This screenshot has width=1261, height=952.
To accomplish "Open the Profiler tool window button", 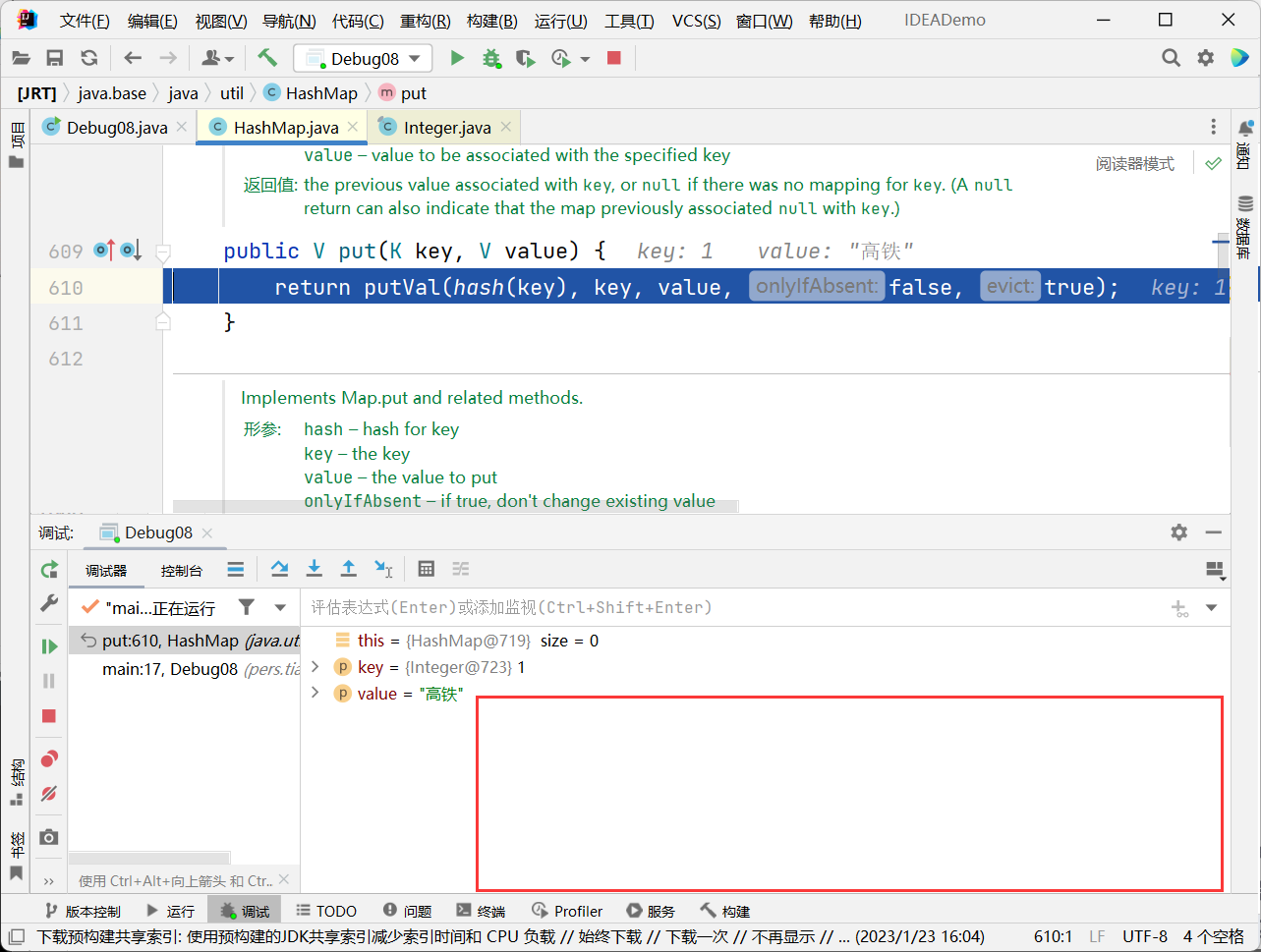I will click(x=567, y=911).
